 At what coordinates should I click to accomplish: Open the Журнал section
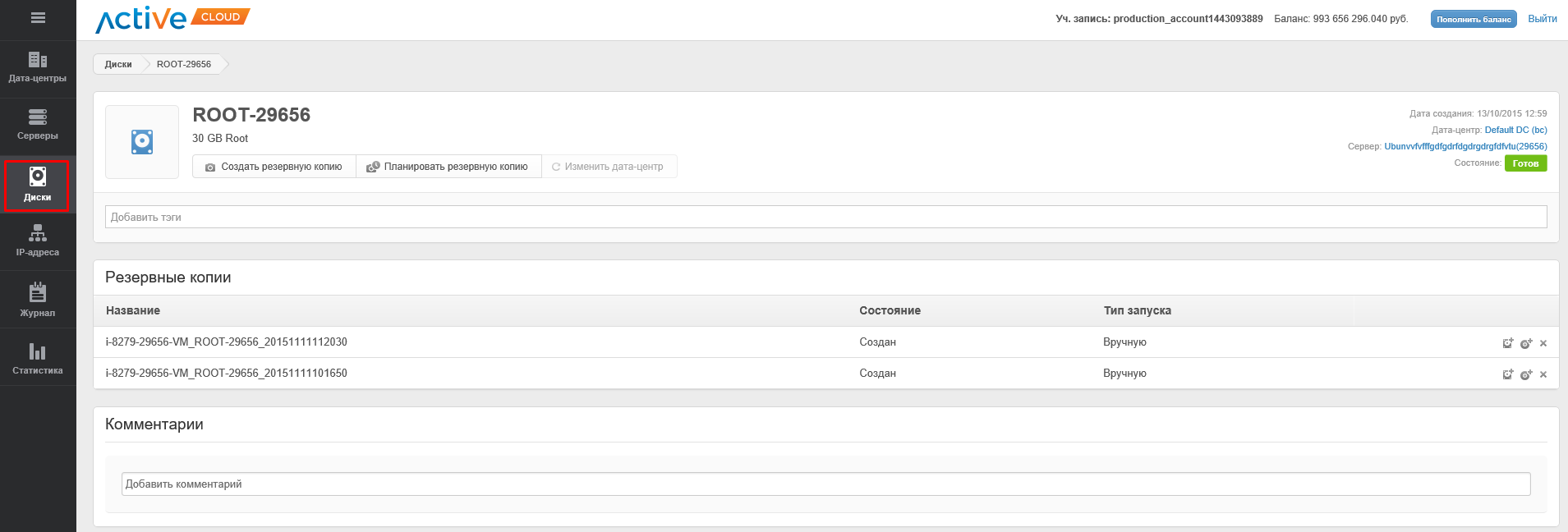pos(38,300)
